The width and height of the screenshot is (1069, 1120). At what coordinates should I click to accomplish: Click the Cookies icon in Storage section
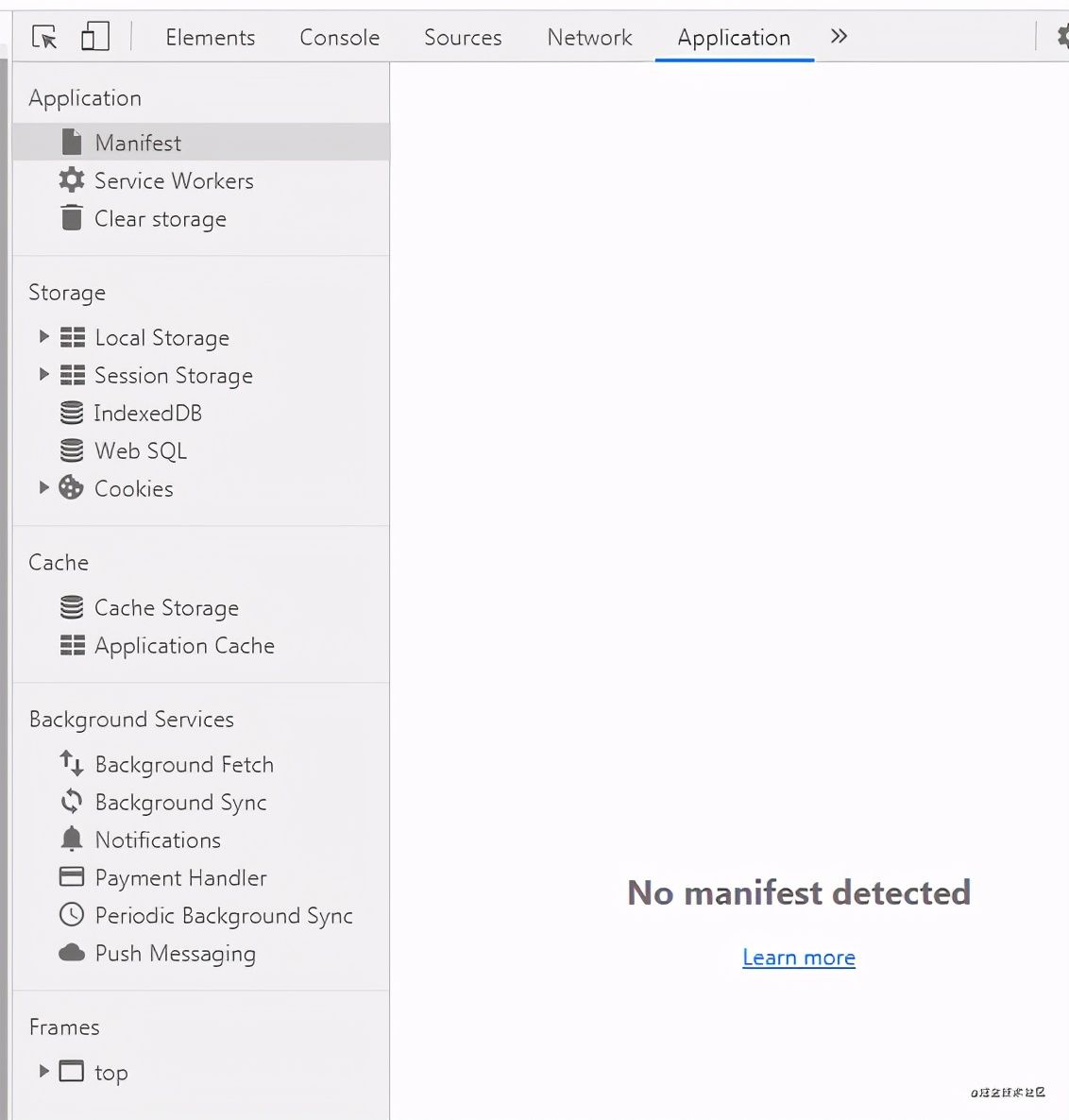click(x=71, y=487)
